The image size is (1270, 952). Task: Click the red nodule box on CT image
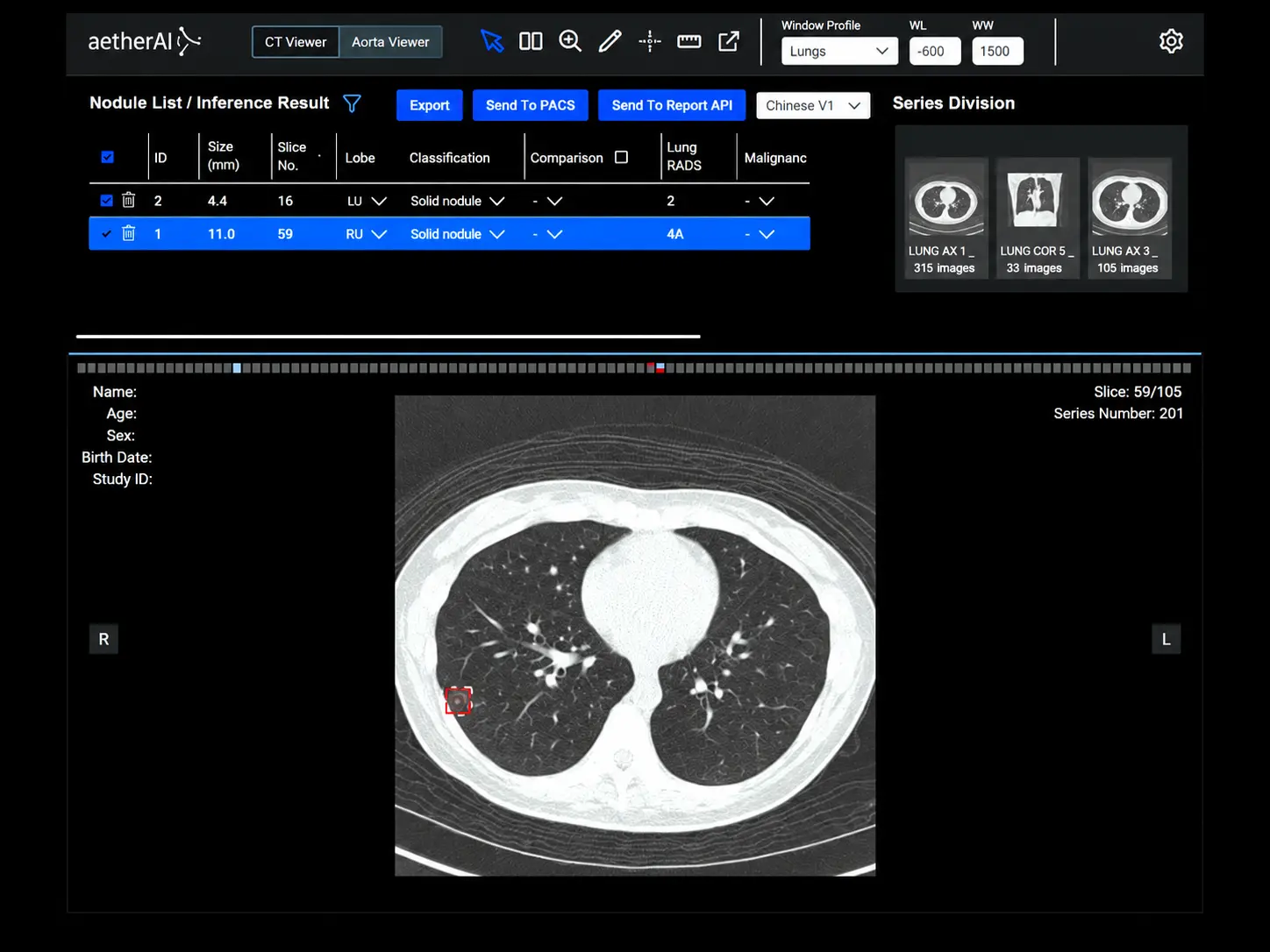coord(458,700)
